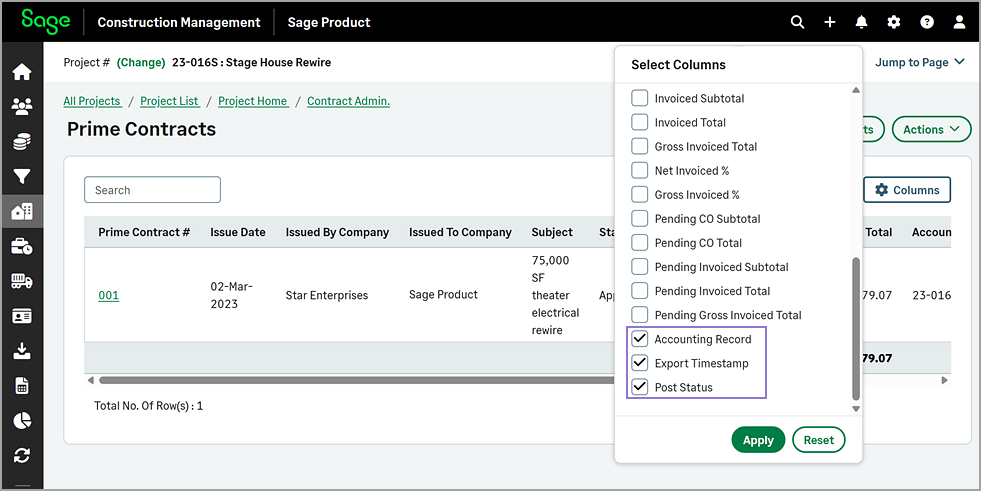The width and height of the screenshot is (981, 491).
Task: Reset the column selection
Action: pos(818,440)
